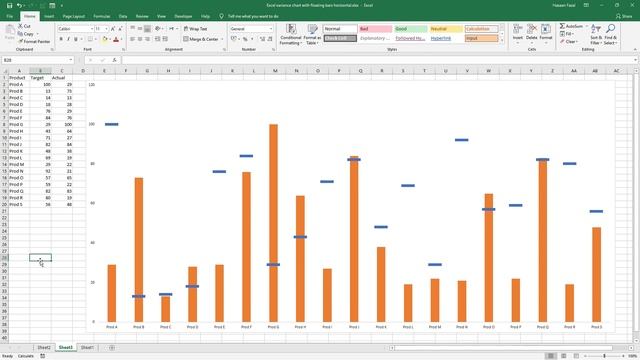This screenshot has height=360, width=640.
Task: Toggle Italic formatting
Action: point(68,39)
